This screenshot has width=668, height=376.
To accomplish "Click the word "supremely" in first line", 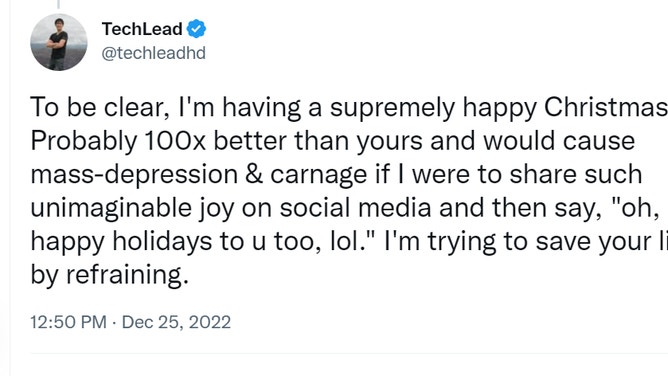I will [x=392, y=108].
